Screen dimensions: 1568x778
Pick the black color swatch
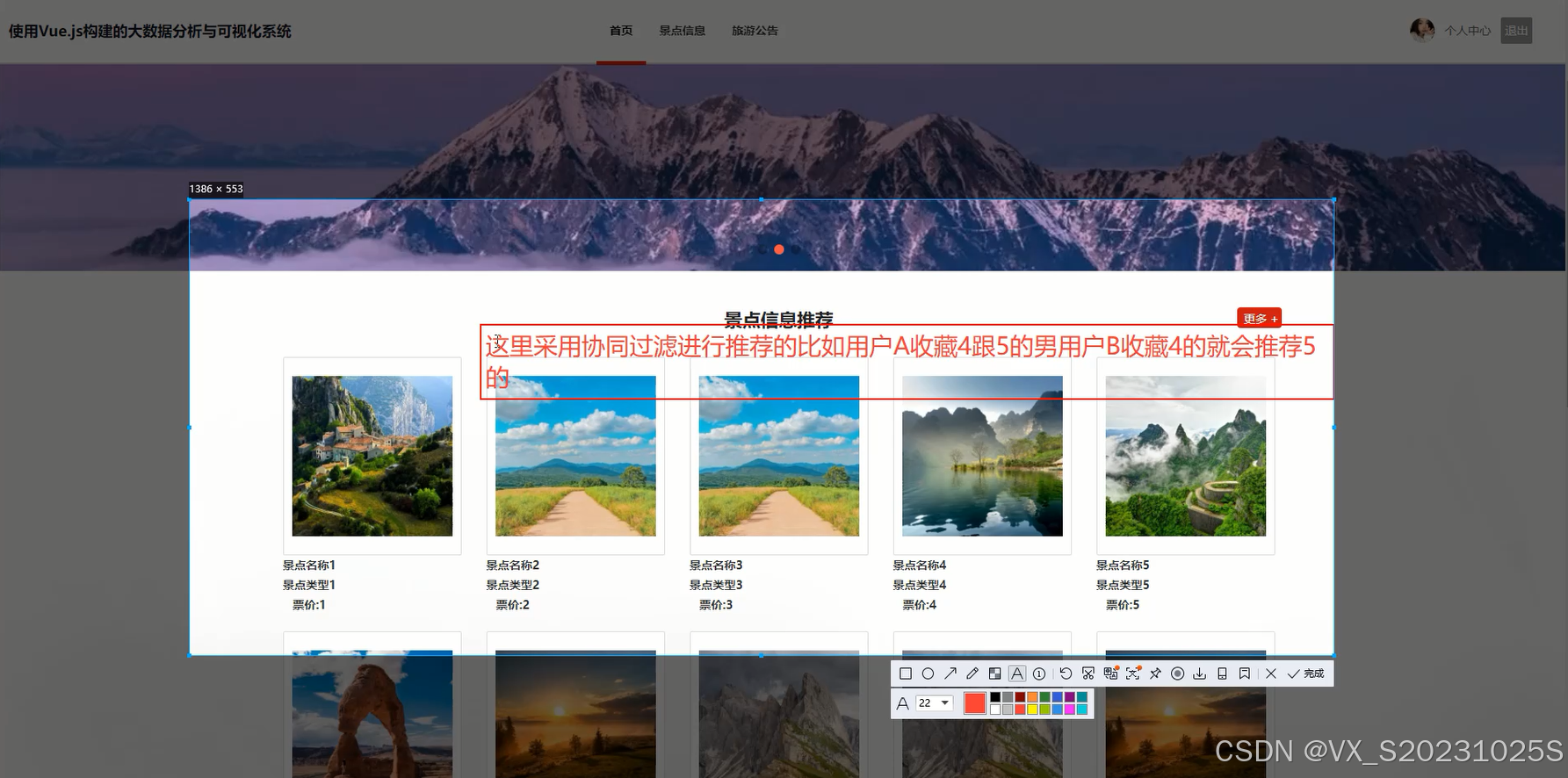click(995, 697)
